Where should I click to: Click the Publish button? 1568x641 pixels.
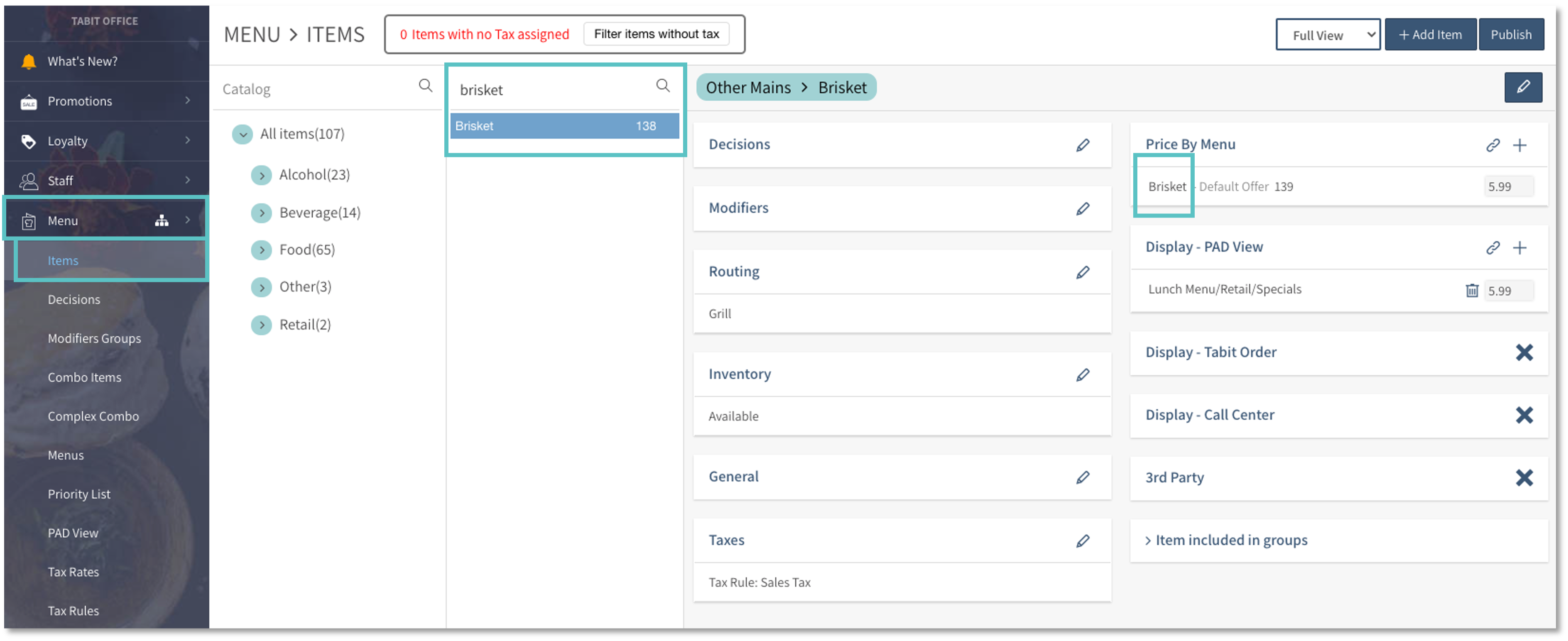point(1511,35)
